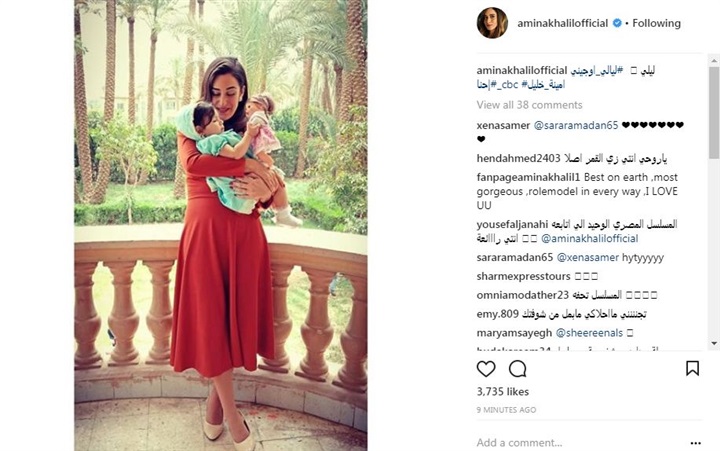Open the three-dot more options menu
Viewport: 720px width, 451px height.
pos(696,443)
